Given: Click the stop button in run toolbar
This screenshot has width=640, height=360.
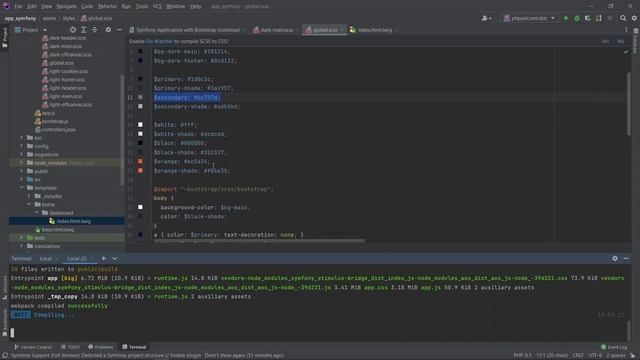Looking at the screenshot, I should click(610, 18).
